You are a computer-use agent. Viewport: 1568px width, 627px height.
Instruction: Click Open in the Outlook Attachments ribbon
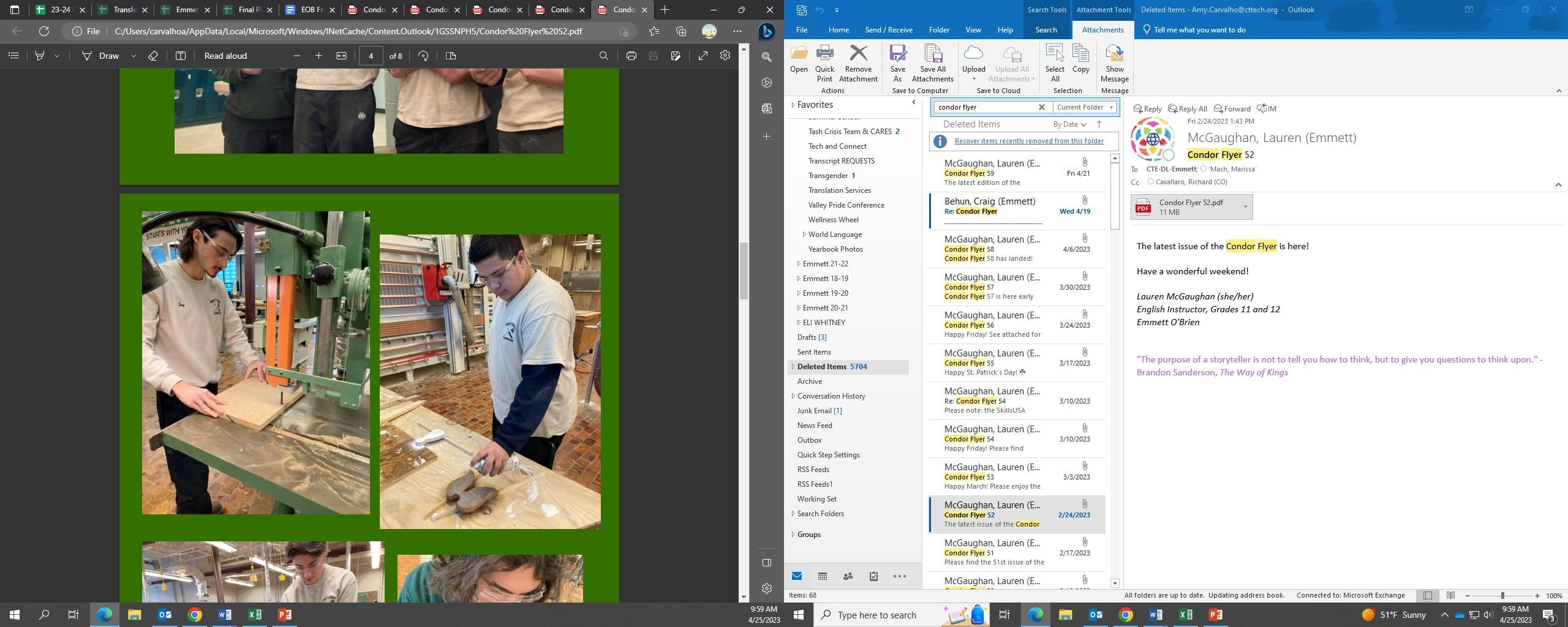(799, 61)
